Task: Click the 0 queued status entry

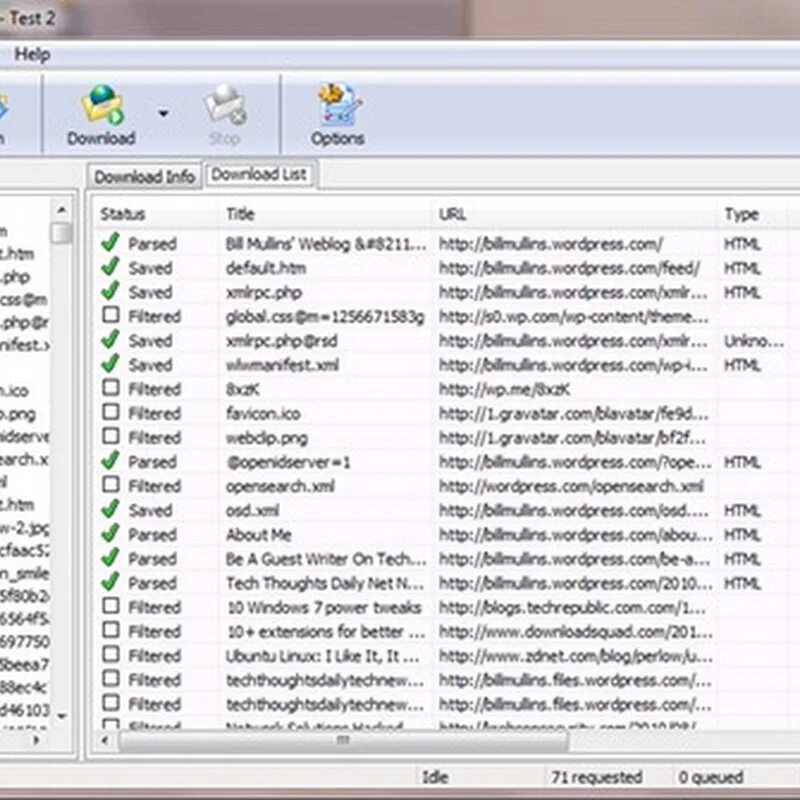Action: click(710, 777)
